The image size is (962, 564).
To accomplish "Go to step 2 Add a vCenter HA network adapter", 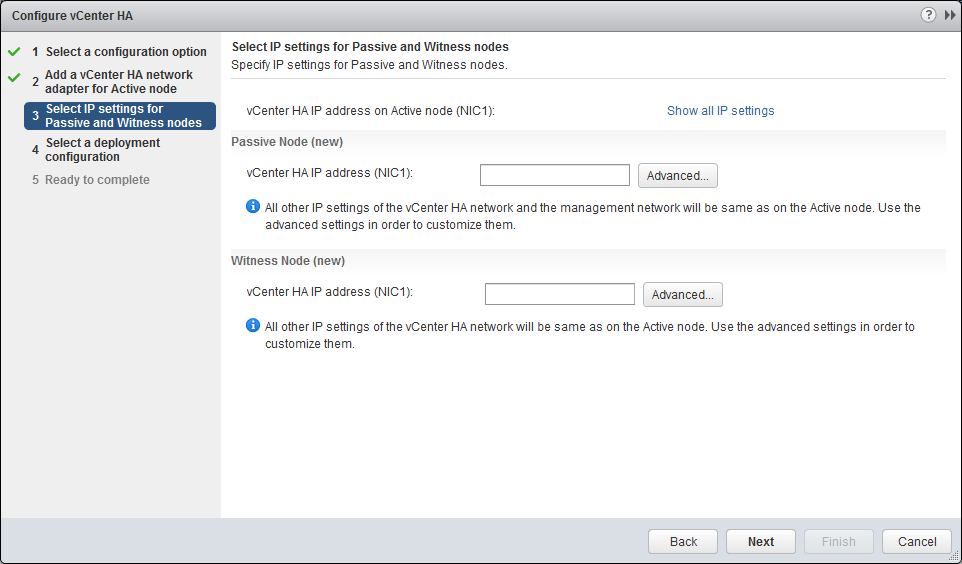I will (x=113, y=82).
